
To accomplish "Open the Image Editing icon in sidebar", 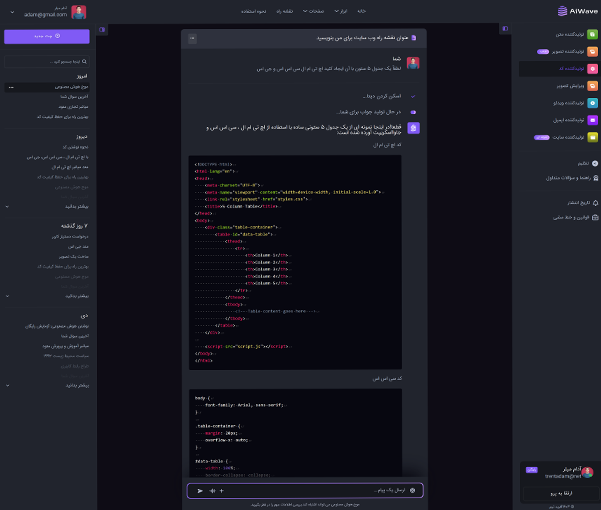I will point(592,86).
